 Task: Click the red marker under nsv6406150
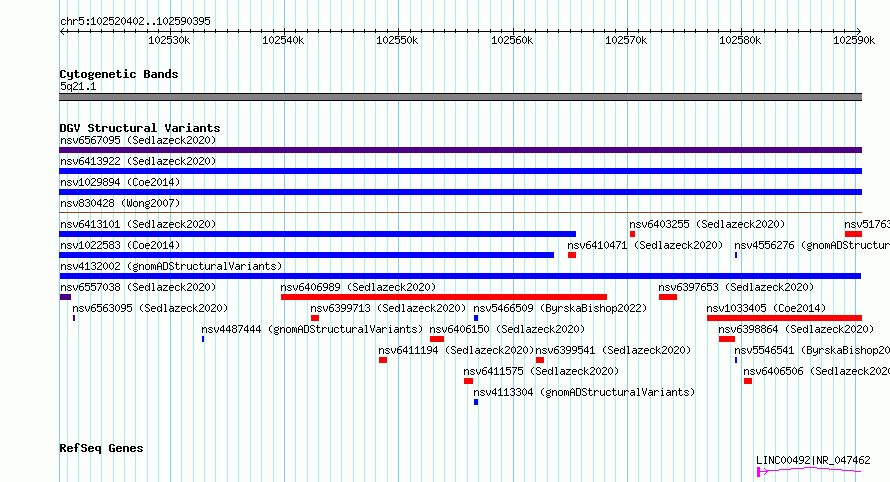(x=437, y=339)
